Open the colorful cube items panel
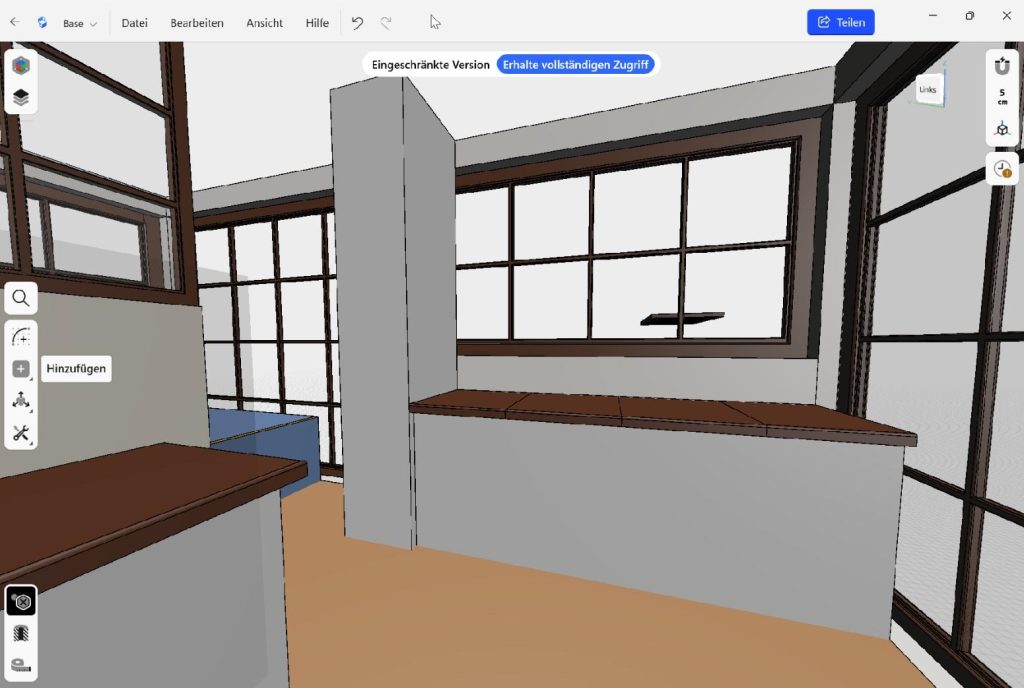 [21, 65]
